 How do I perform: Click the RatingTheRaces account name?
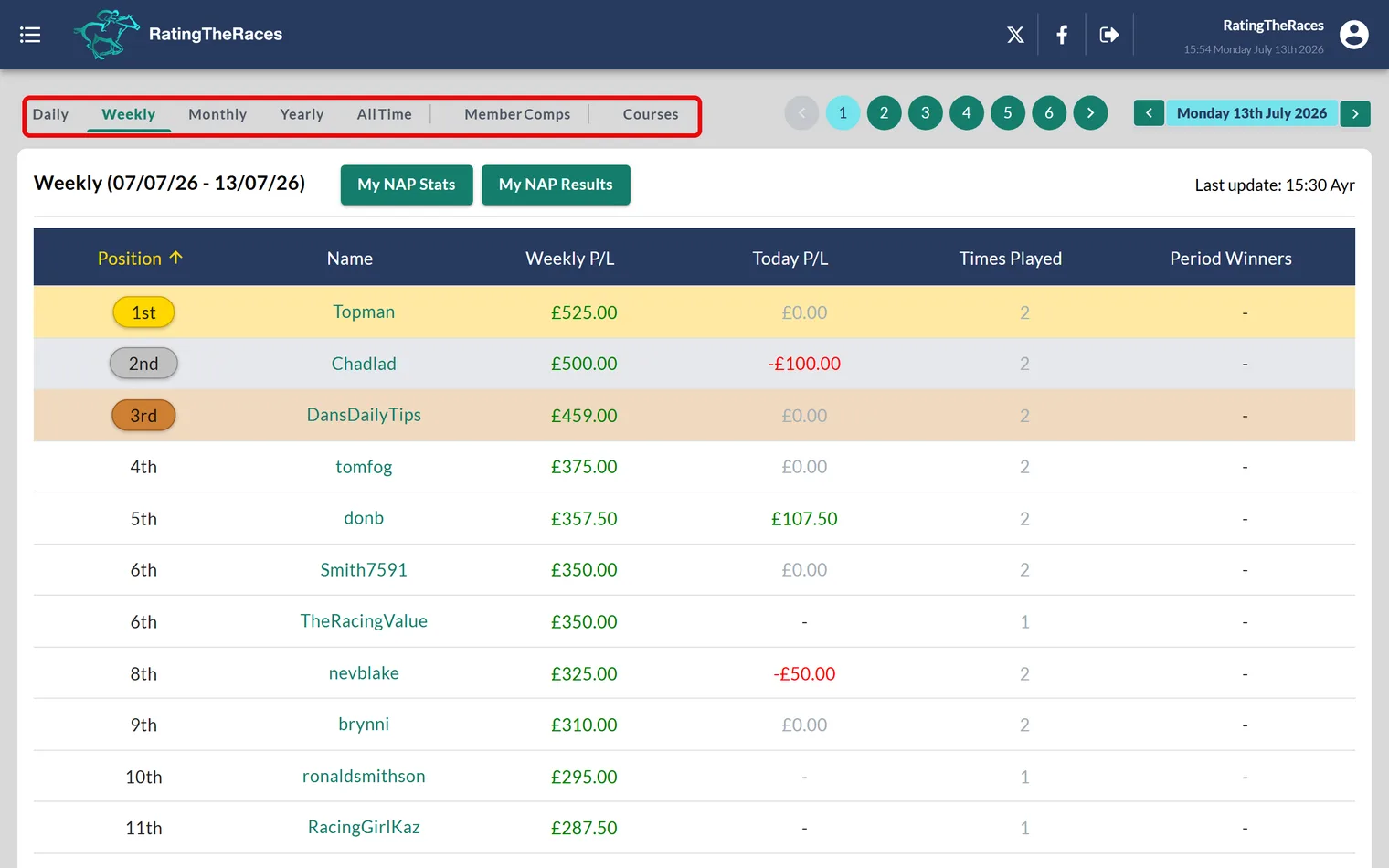tap(1273, 26)
